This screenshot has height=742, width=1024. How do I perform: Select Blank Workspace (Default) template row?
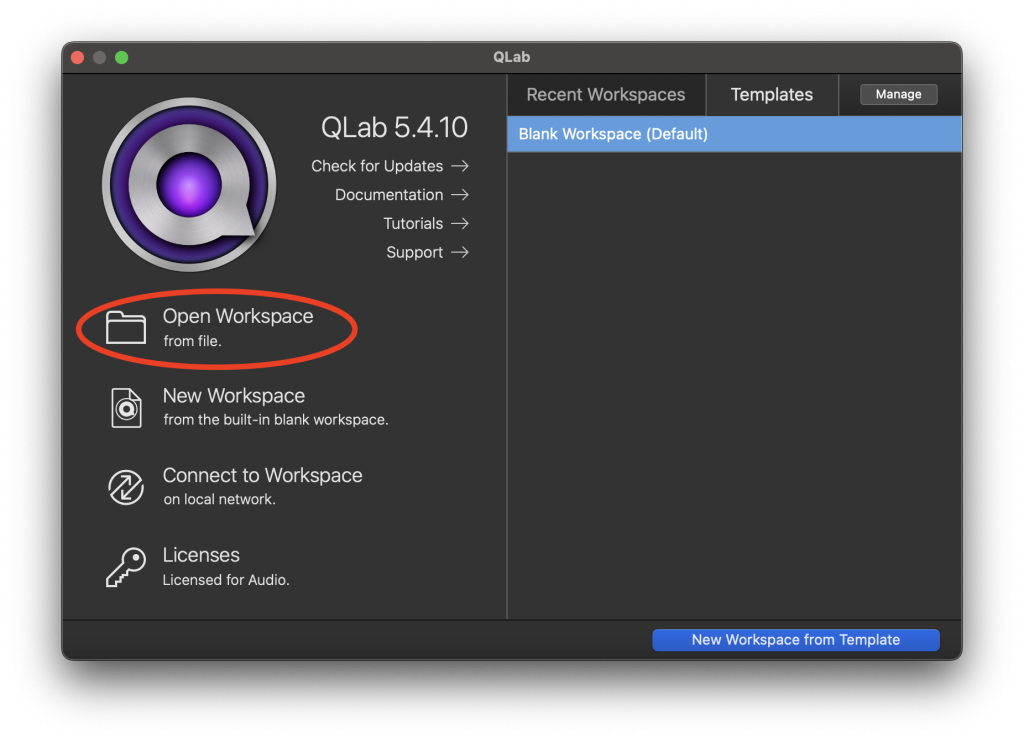click(x=735, y=134)
